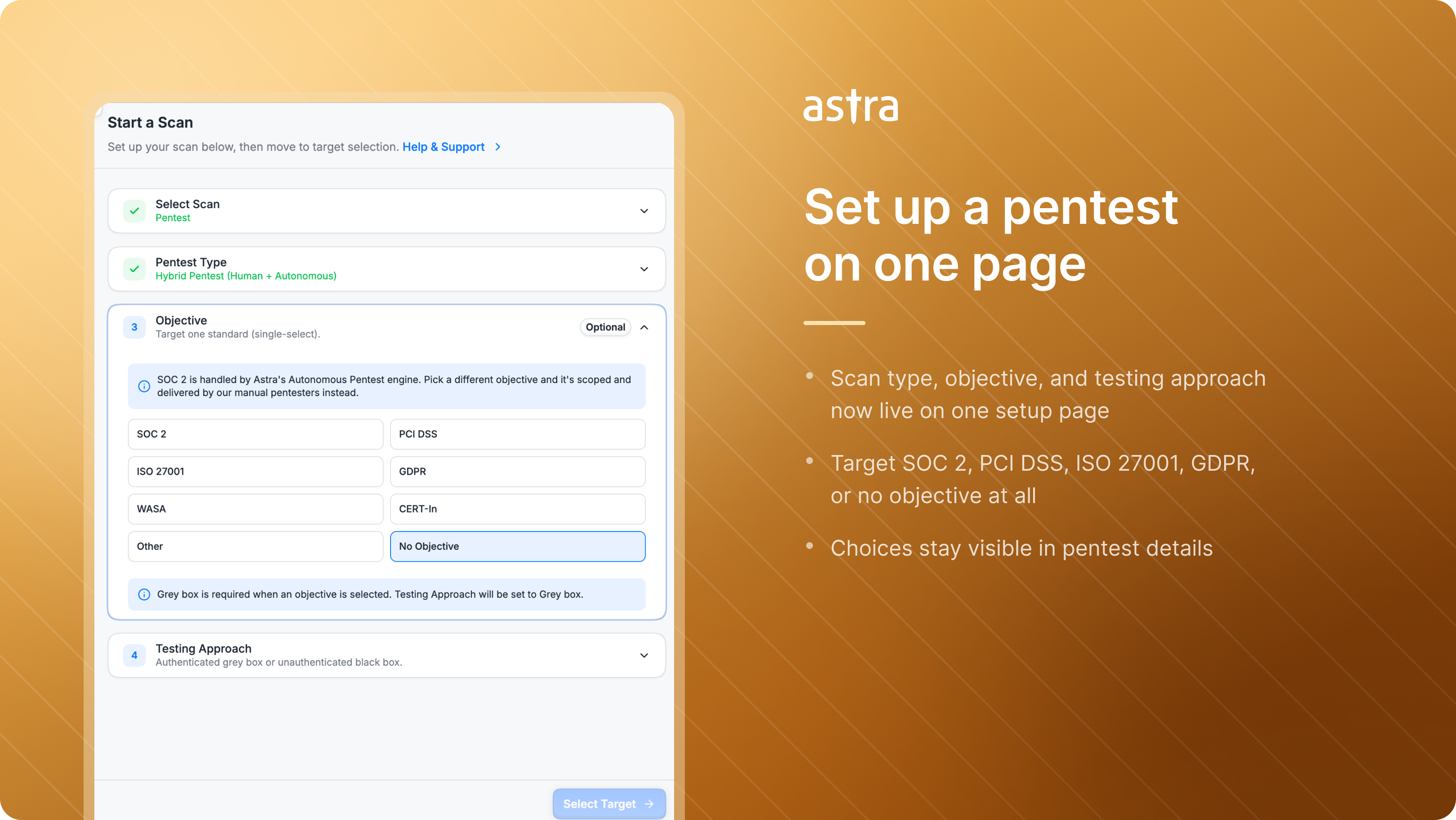This screenshot has height=820, width=1456.
Task: Select the Other objective option
Action: coord(256,546)
